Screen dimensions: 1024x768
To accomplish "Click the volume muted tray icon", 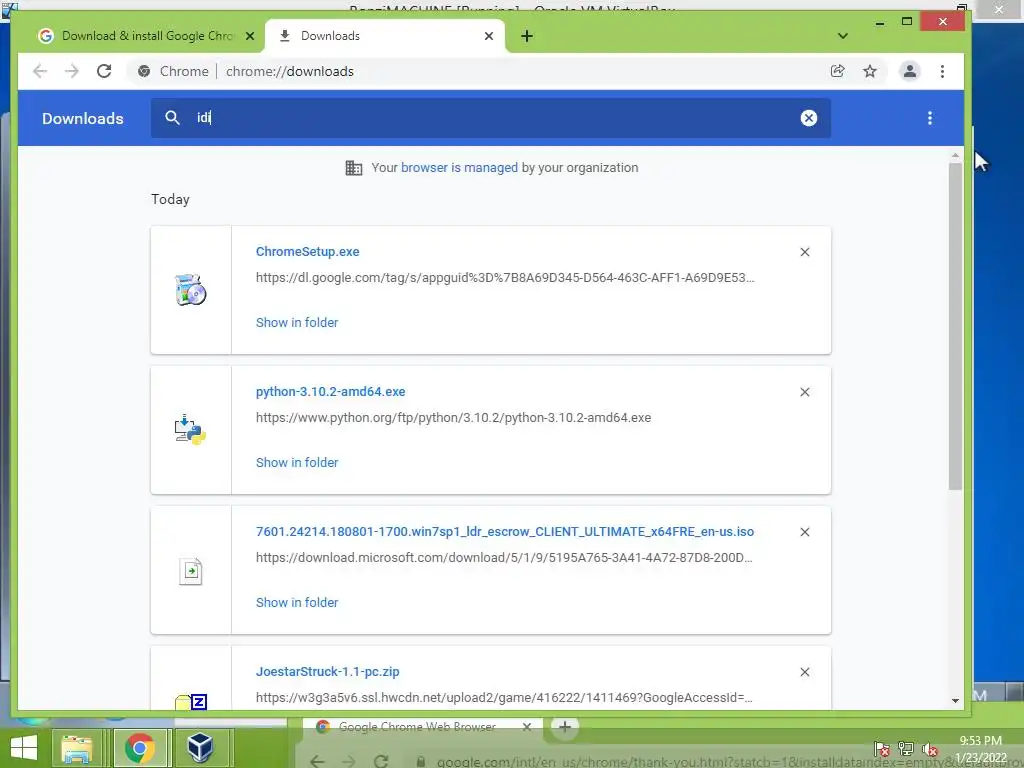I will click(x=929, y=748).
